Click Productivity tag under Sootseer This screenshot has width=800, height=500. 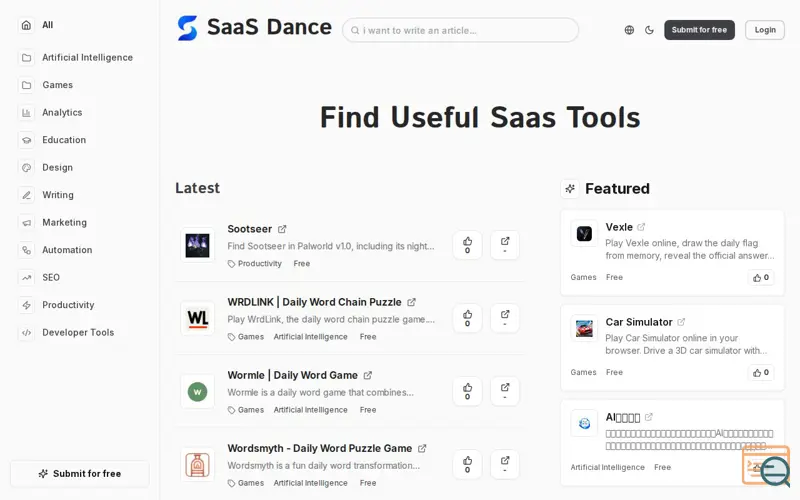point(260,264)
